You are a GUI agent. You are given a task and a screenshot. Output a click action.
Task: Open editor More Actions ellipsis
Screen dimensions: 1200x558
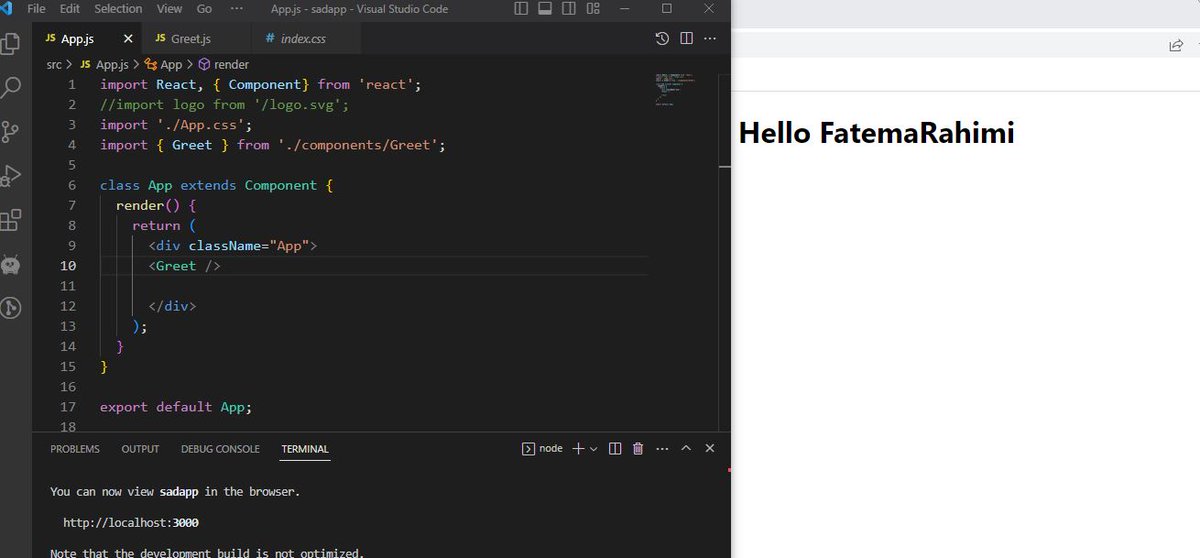coord(711,39)
